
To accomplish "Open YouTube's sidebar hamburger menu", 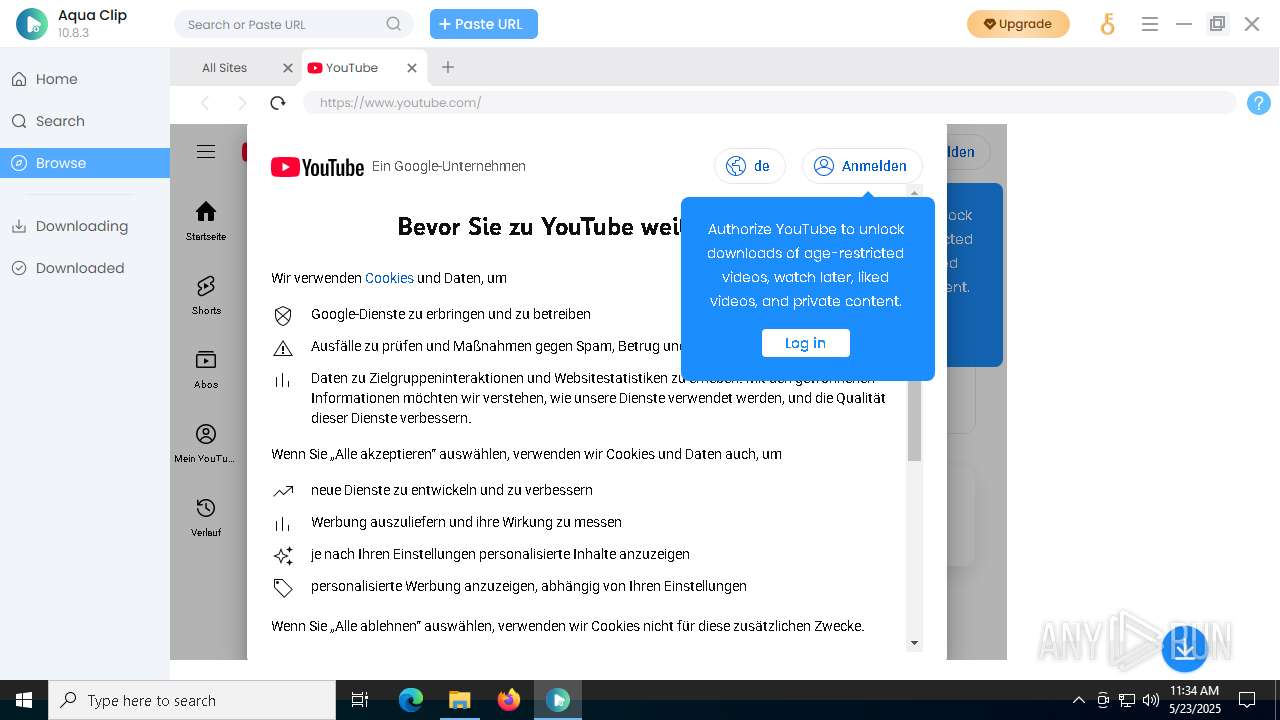I will (x=206, y=152).
